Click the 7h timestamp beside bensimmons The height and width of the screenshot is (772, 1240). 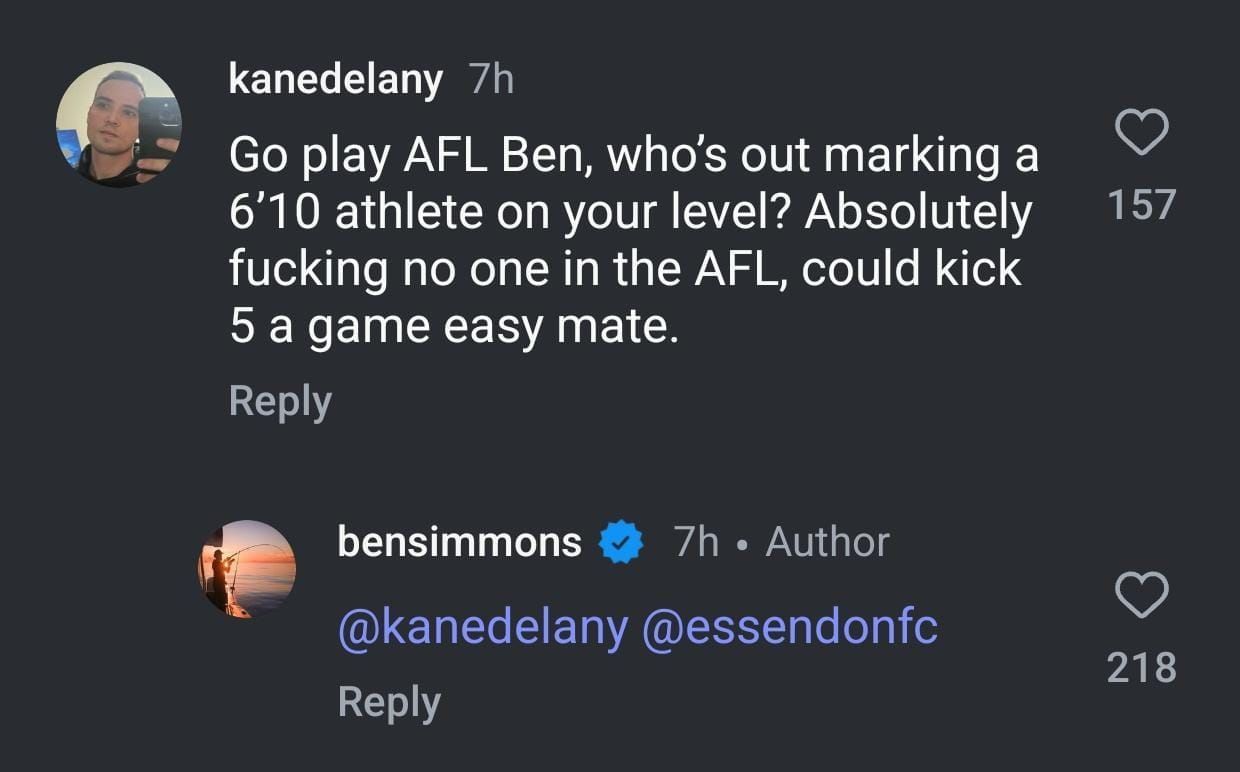tap(696, 542)
